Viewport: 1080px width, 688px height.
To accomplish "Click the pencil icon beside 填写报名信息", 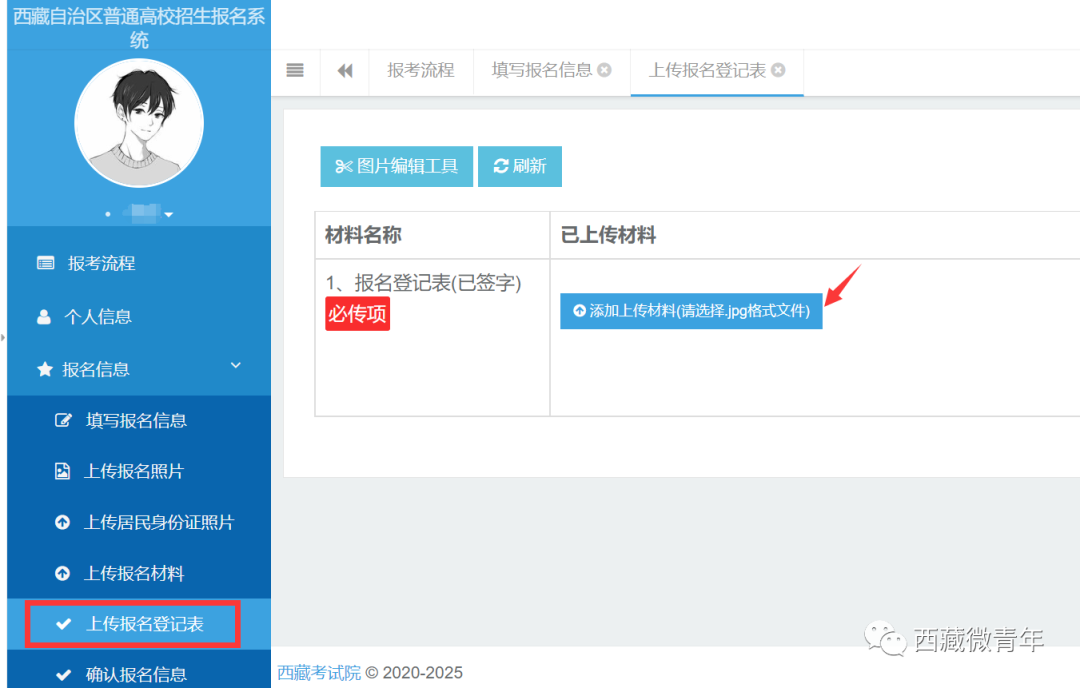I will click(62, 420).
